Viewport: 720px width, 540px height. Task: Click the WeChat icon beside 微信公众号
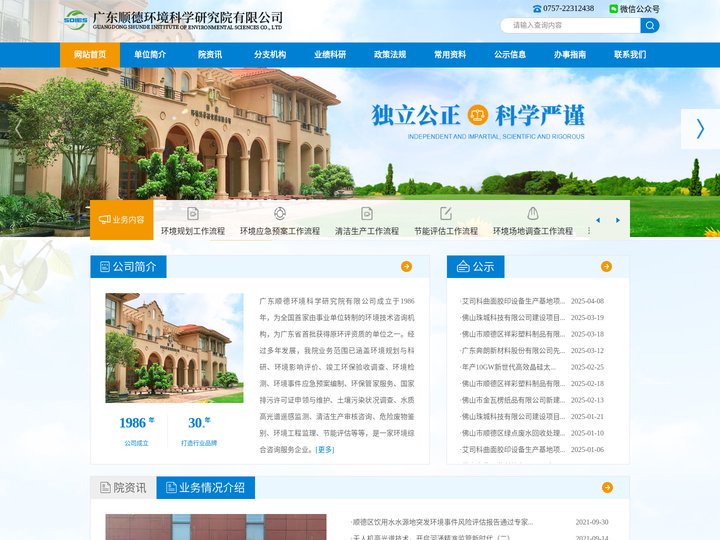tap(613, 9)
